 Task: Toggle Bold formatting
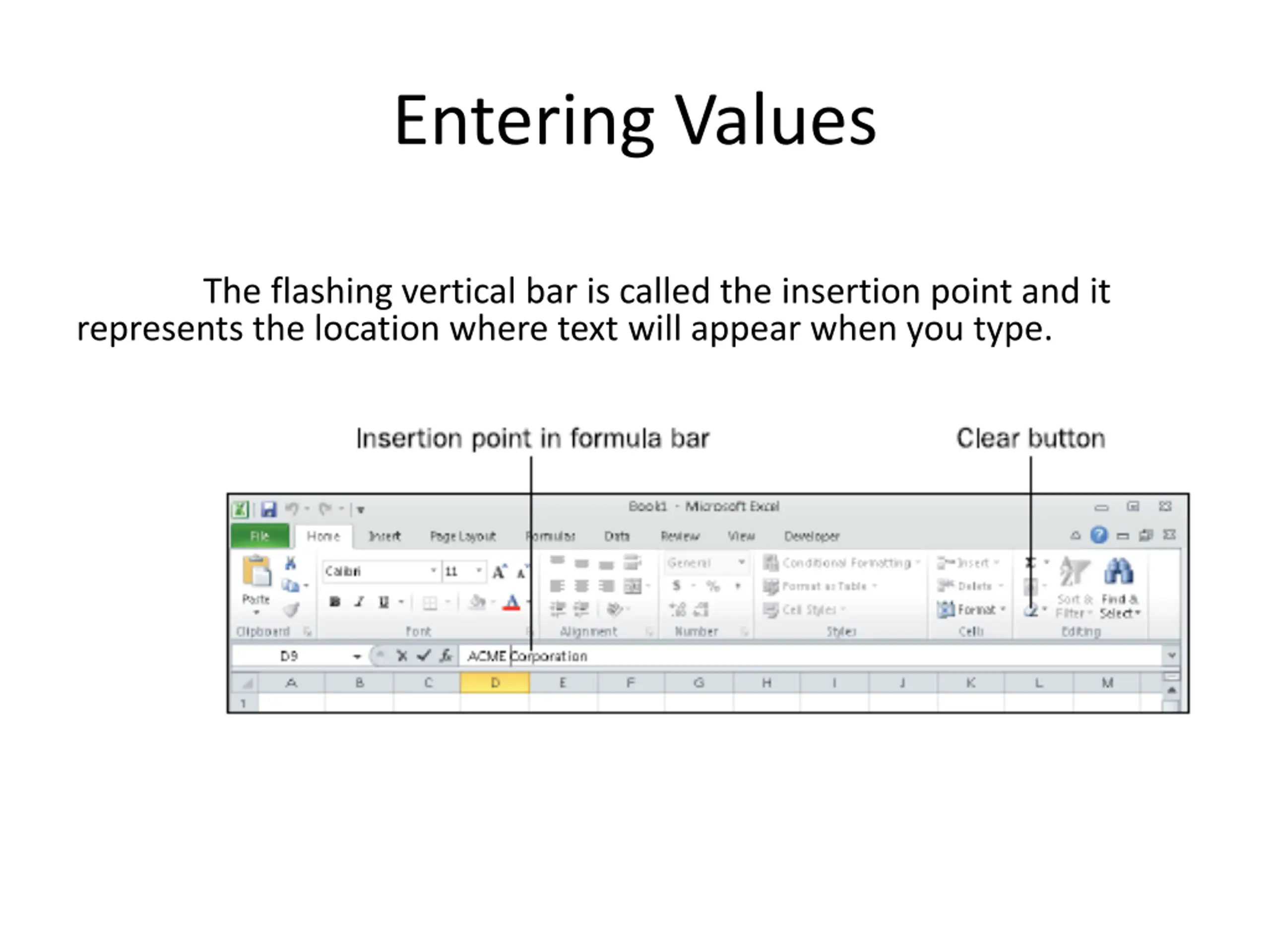pos(335,602)
